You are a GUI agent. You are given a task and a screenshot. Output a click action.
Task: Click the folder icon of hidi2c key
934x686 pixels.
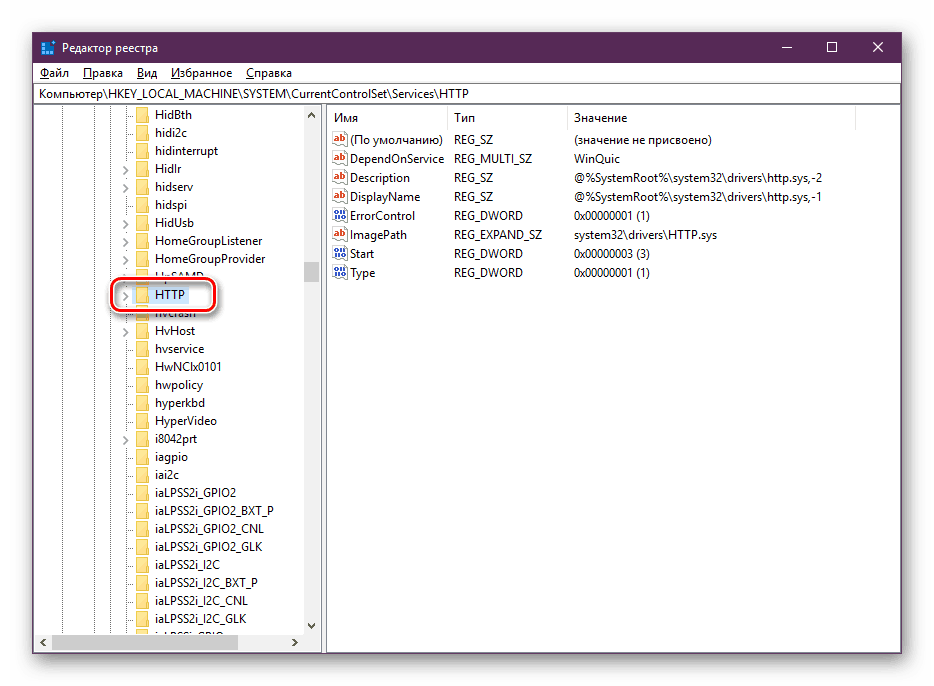(x=142, y=133)
